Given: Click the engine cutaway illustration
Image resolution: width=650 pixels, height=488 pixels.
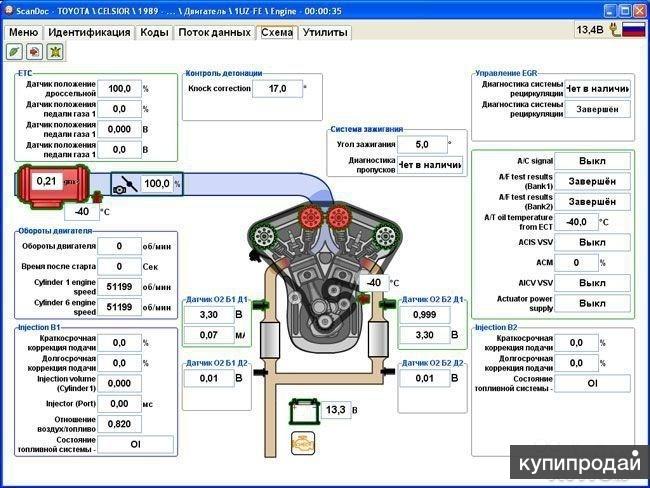Looking at the screenshot, I should coord(324,278).
